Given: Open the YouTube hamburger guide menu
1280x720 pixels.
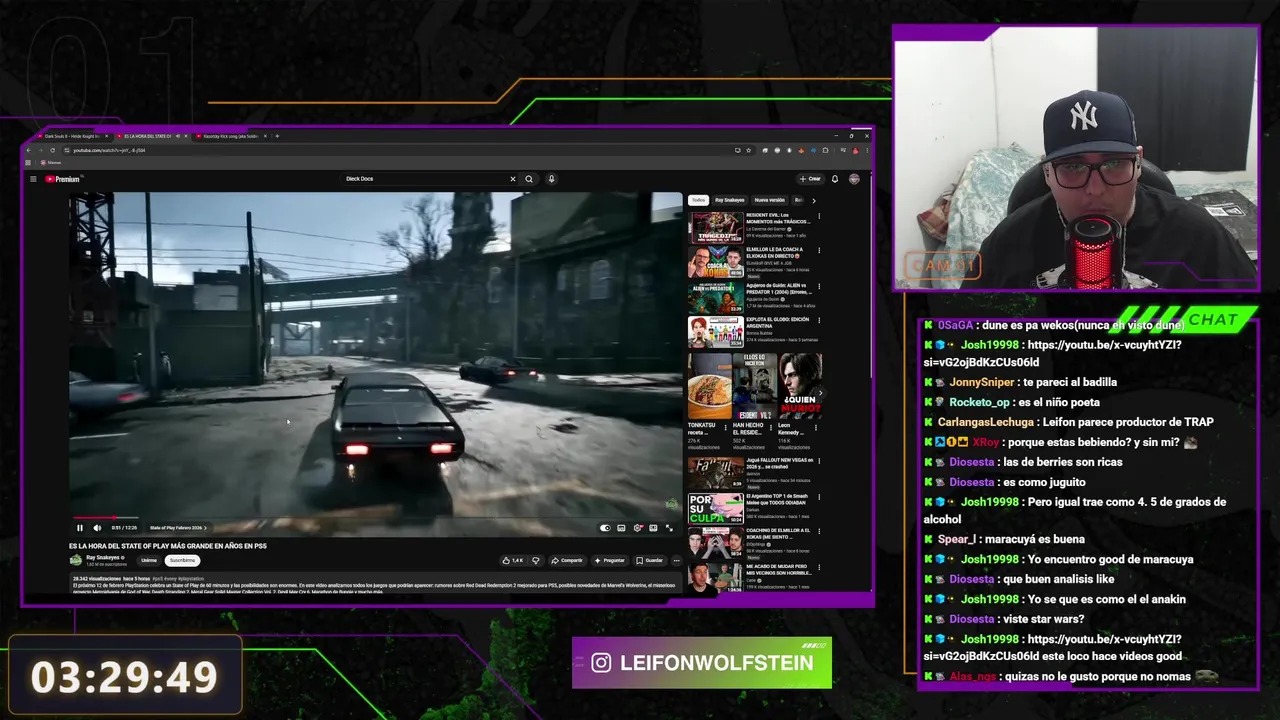Looking at the screenshot, I should (33, 179).
